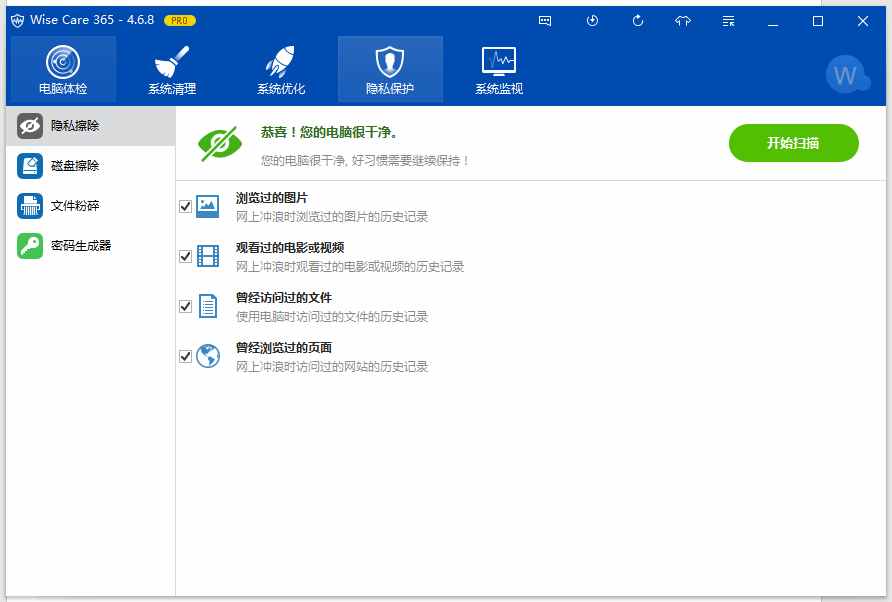Disable the 曾经访问过的文件 checkbox
The image size is (892, 602).
point(185,307)
